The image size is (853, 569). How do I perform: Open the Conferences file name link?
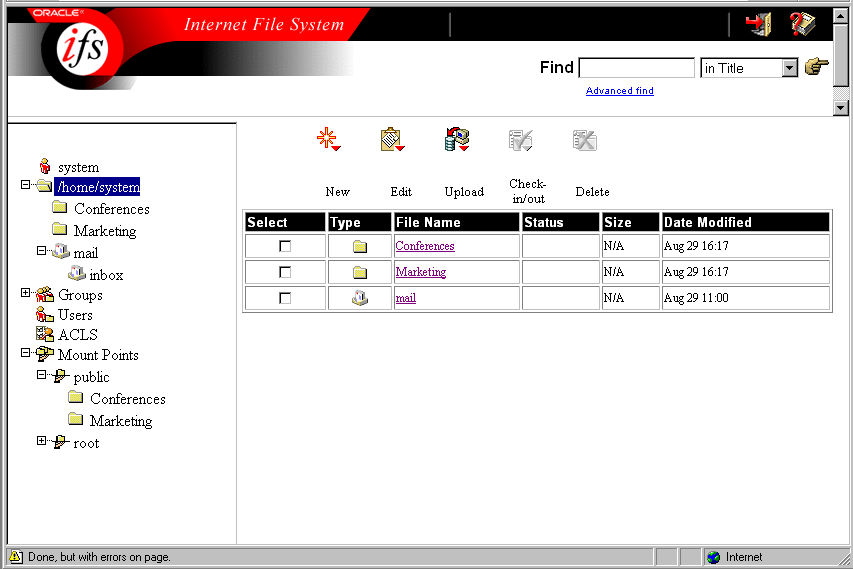(425, 246)
